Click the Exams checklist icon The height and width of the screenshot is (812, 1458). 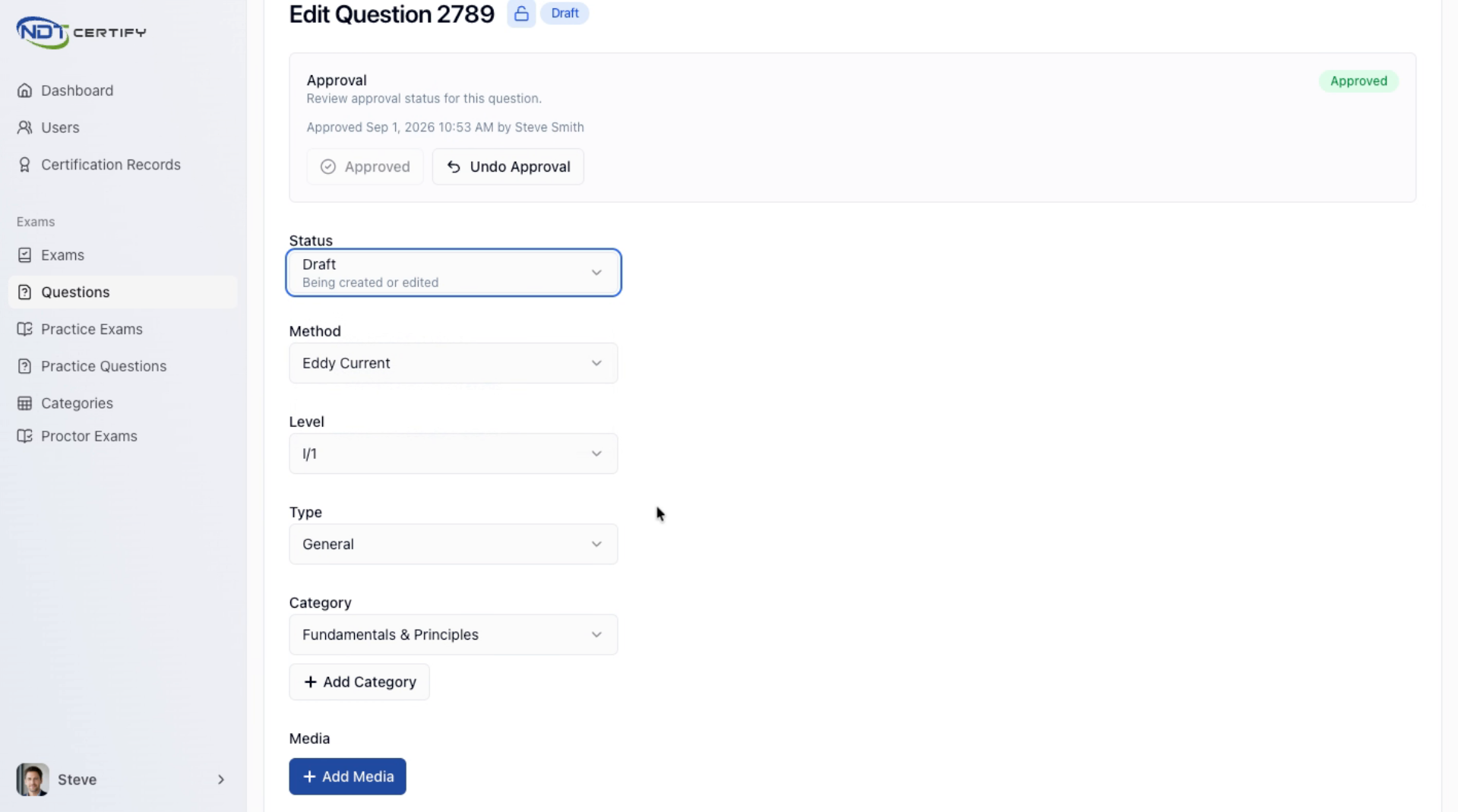pos(25,255)
